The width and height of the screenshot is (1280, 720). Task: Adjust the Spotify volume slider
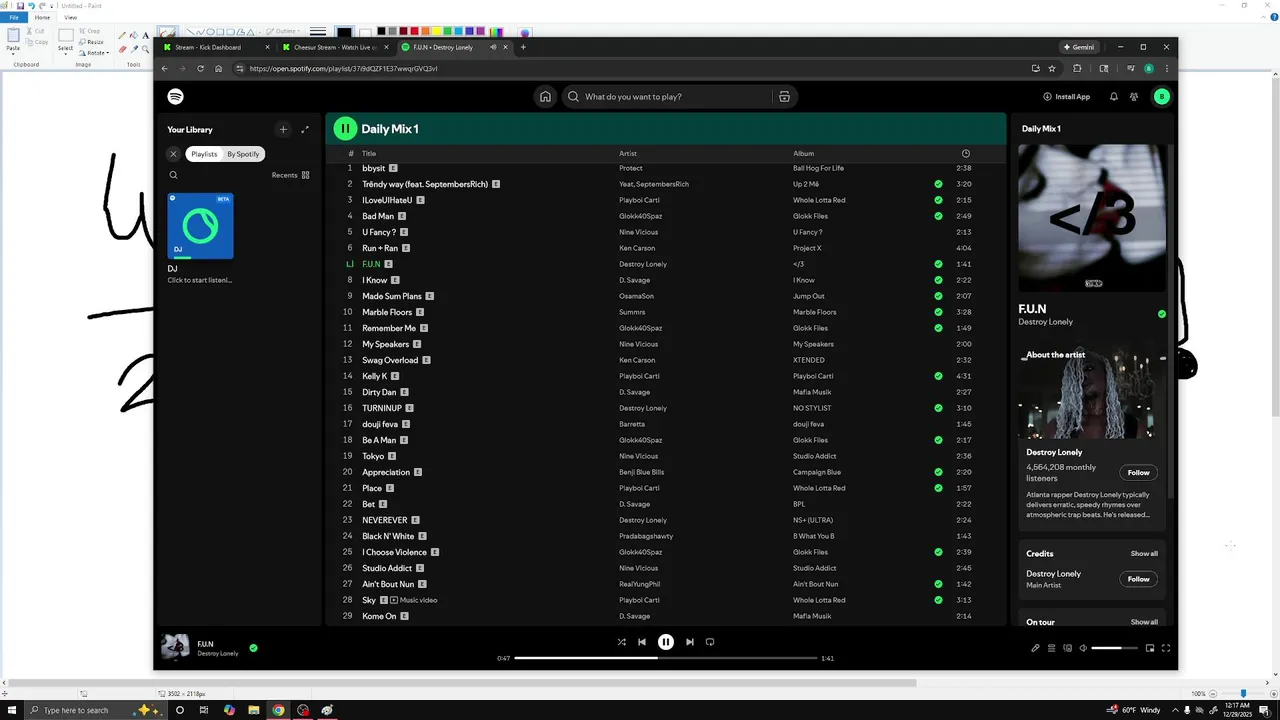(x=1114, y=648)
